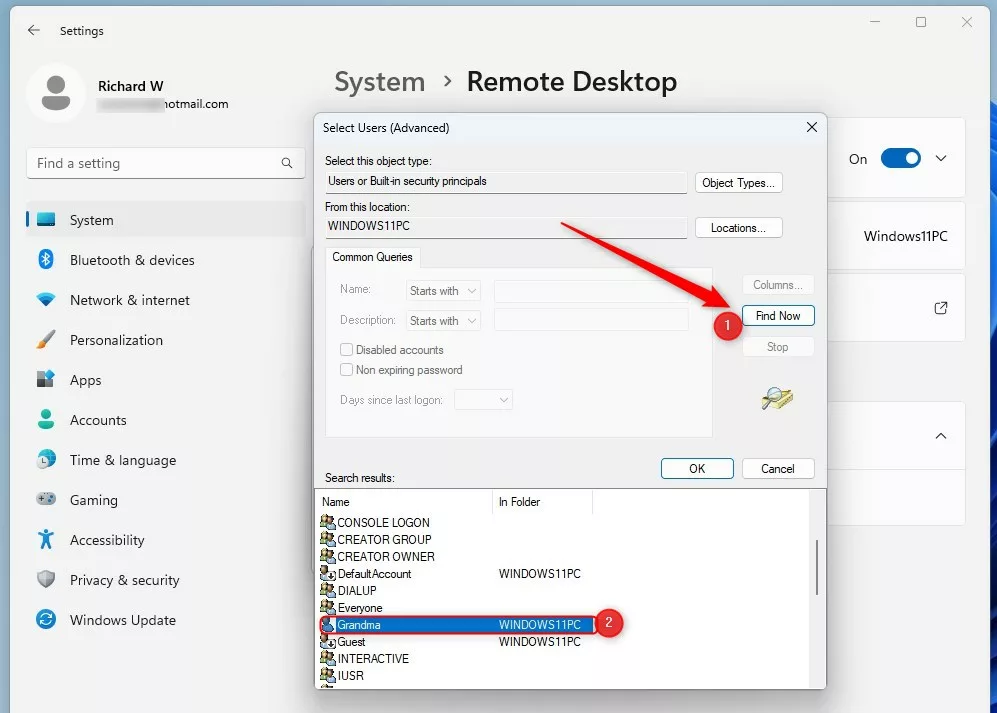The height and width of the screenshot is (713, 997).
Task: Select IUSR in search results
Action: [350, 675]
